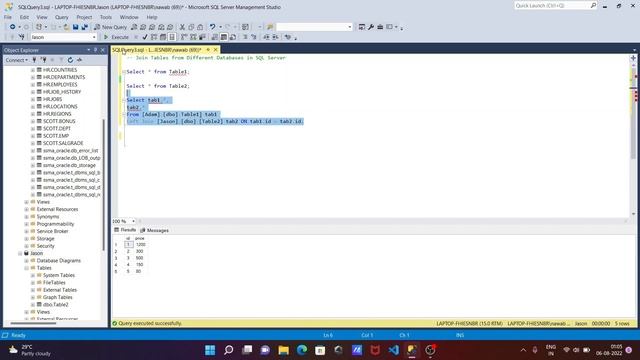Expand the Programmability folder
The height and width of the screenshot is (360, 640).
point(27,224)
